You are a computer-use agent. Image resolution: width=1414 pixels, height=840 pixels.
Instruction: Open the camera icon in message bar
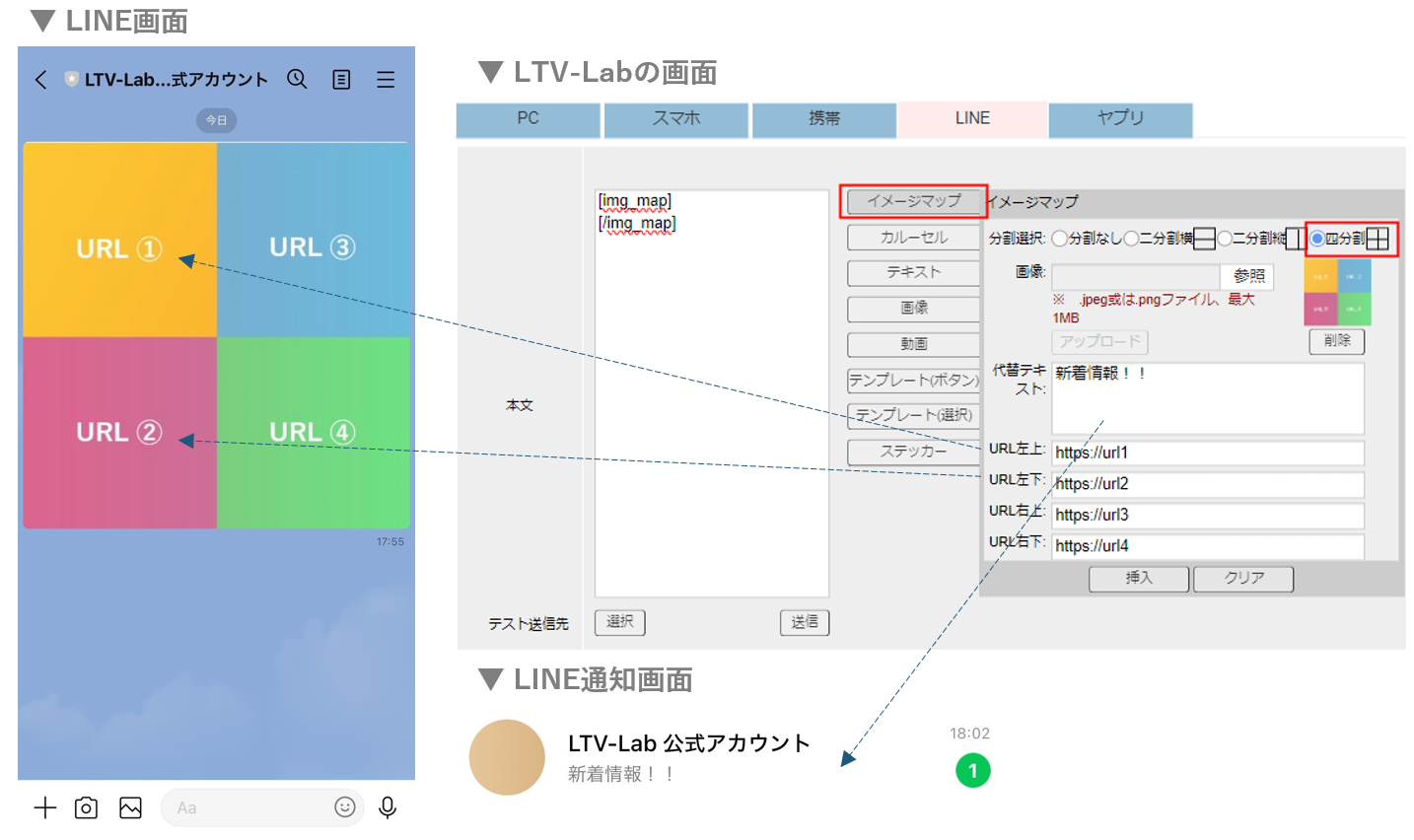(87, 808)
